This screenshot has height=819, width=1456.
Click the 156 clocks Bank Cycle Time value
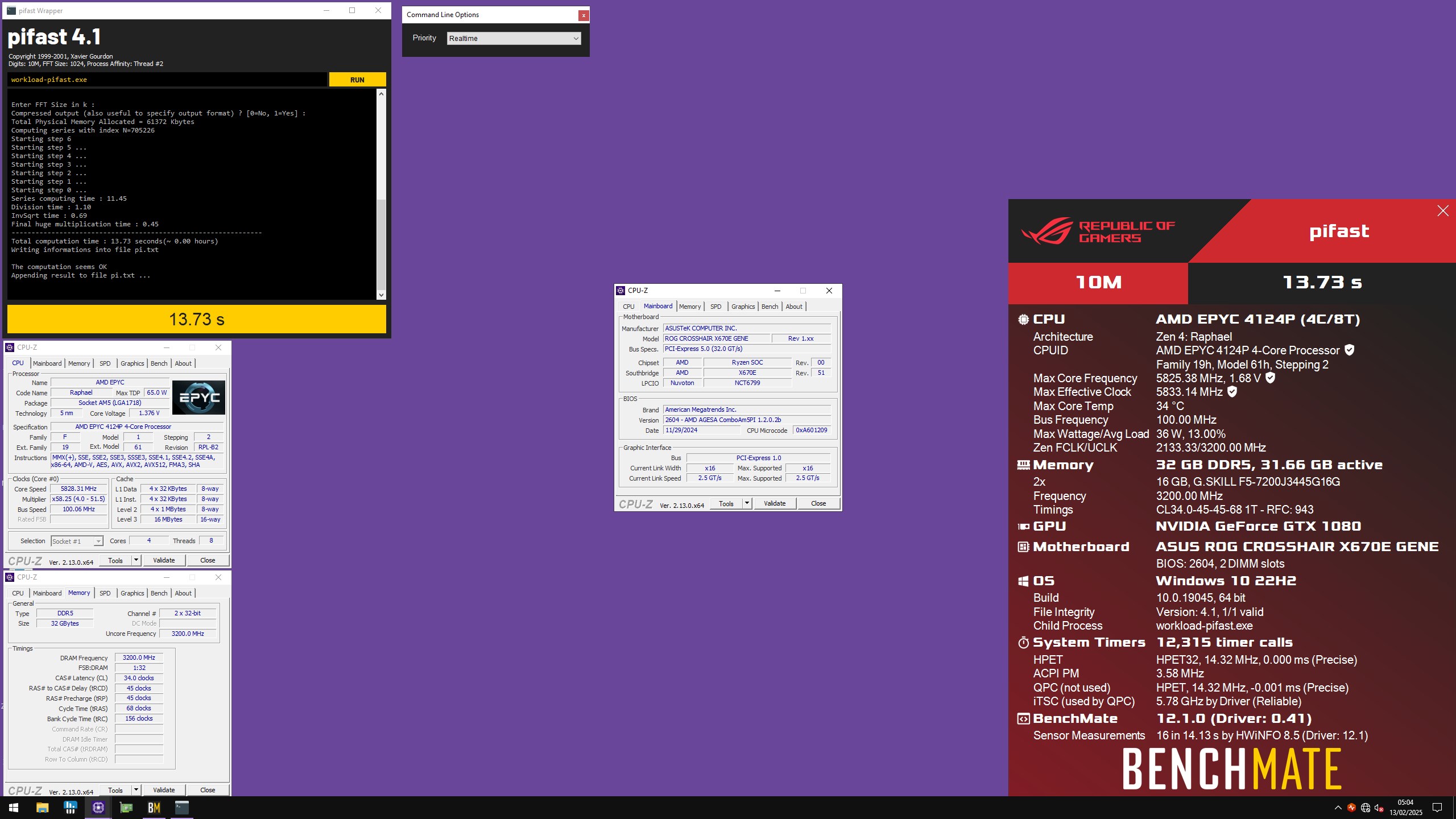click(139, 718)
